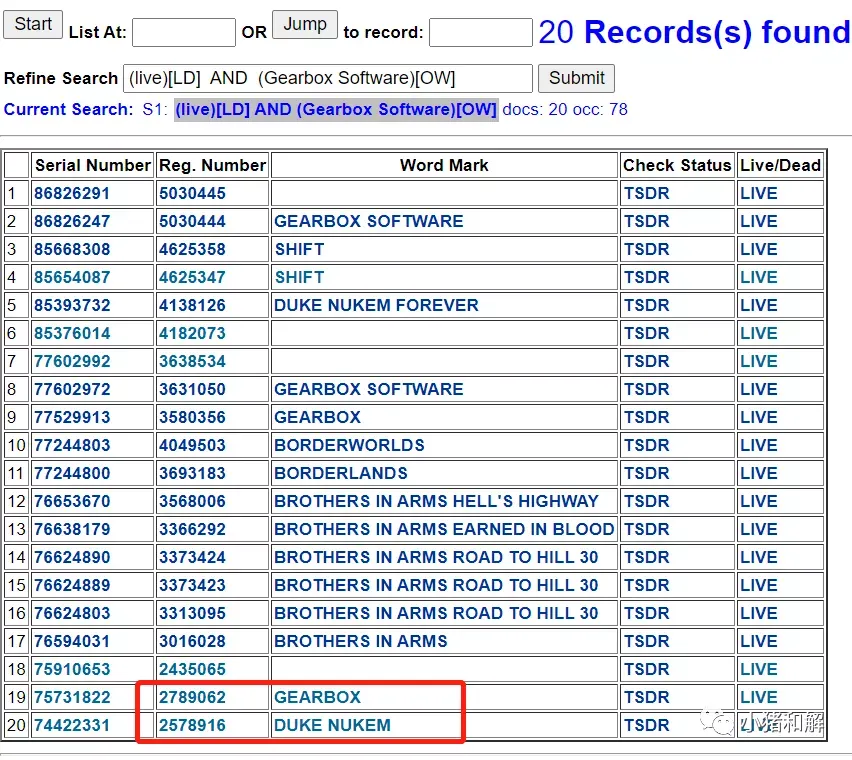The image size is (852, 760).
Task: Open serial number 85668308
Action: click(x=72, y=249)
